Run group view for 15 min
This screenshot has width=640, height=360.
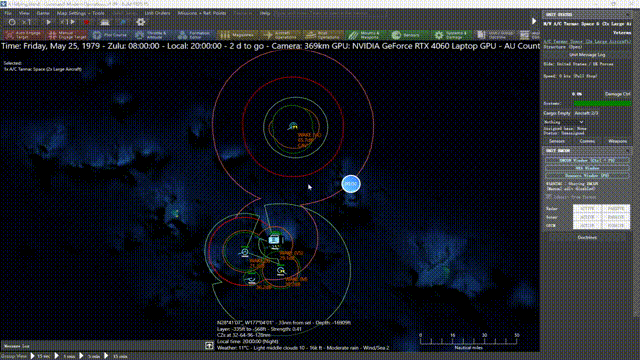pyautogui.click(x=116, y=356)
